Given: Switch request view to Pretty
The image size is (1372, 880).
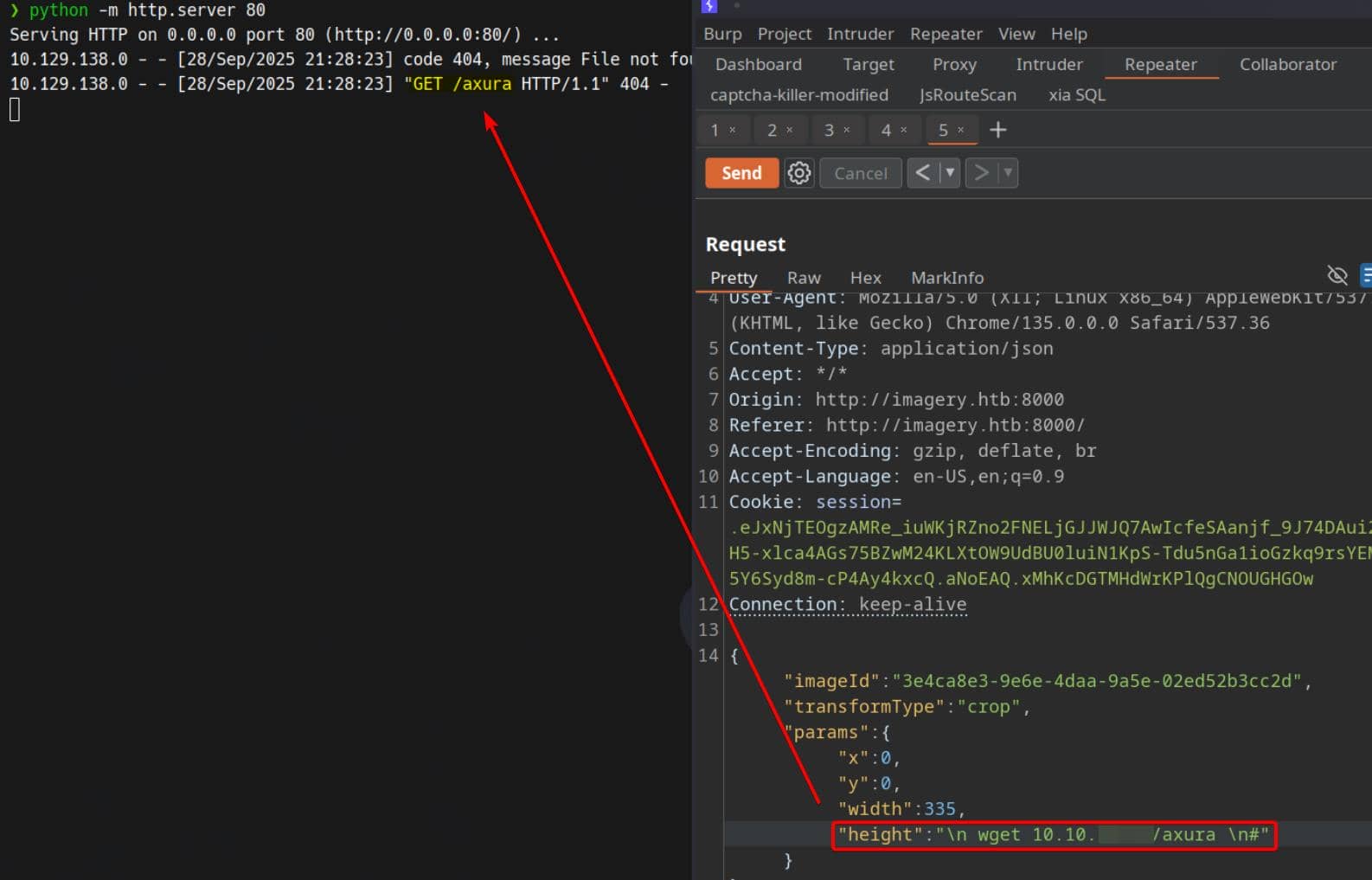Looking at the screenshot, I should tap(734, 278).
